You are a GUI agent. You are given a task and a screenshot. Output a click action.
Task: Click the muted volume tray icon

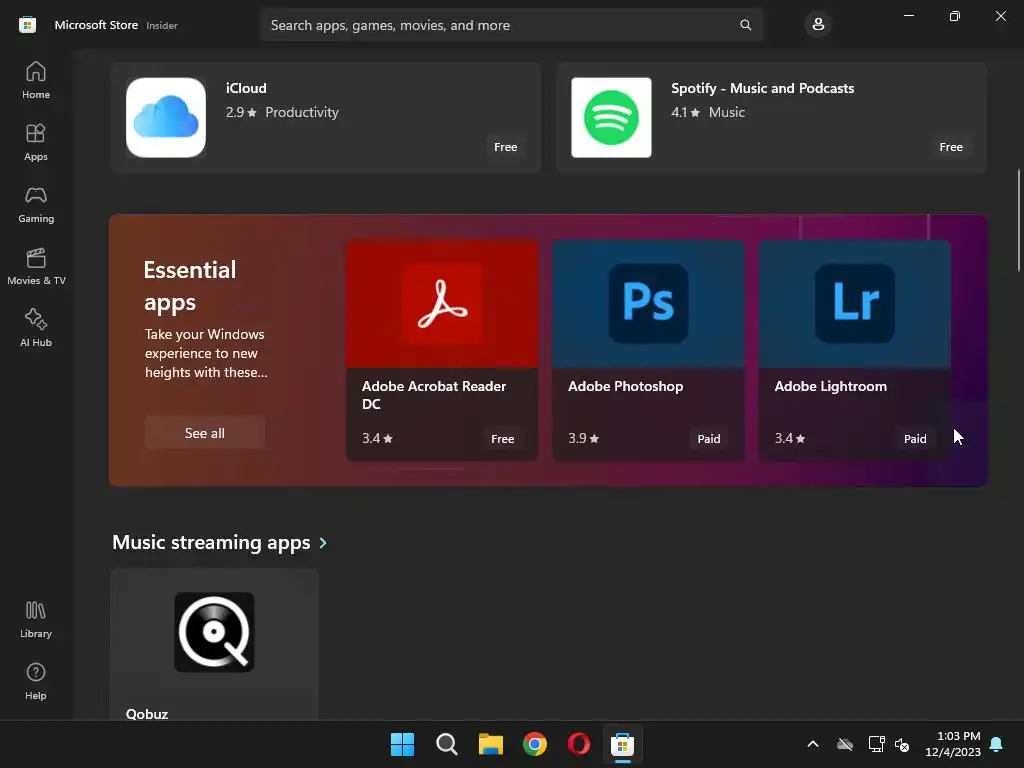point(902,744)
